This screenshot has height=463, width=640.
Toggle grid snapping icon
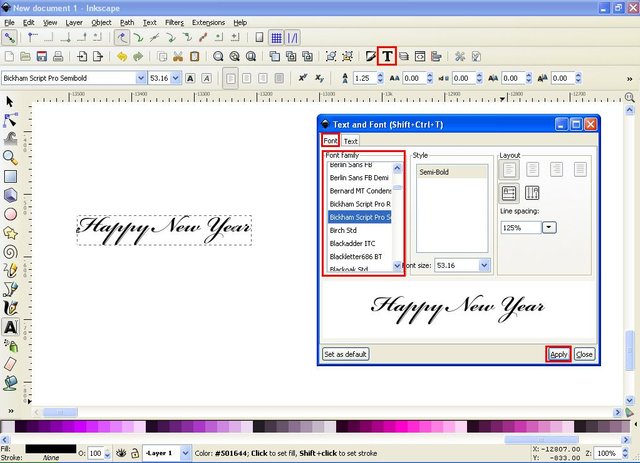pyautogui.click(x=276, y=38)
